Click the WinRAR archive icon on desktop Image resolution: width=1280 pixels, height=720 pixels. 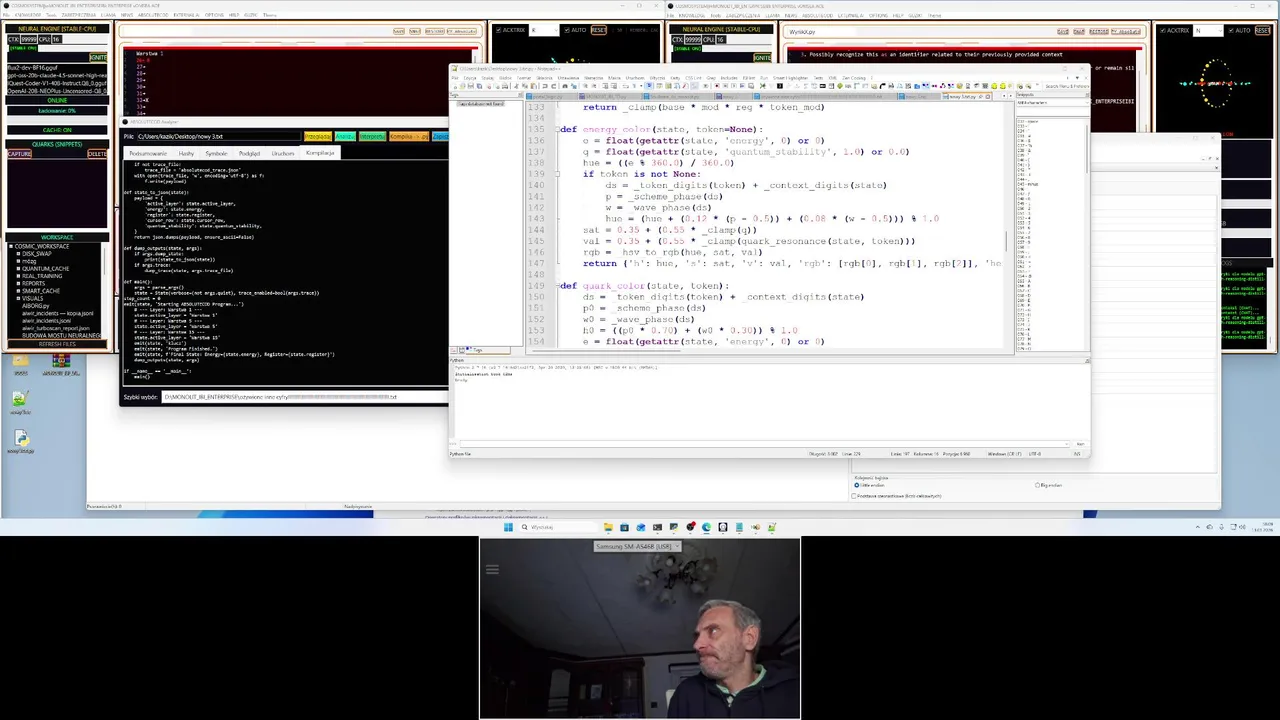[61, 363]
